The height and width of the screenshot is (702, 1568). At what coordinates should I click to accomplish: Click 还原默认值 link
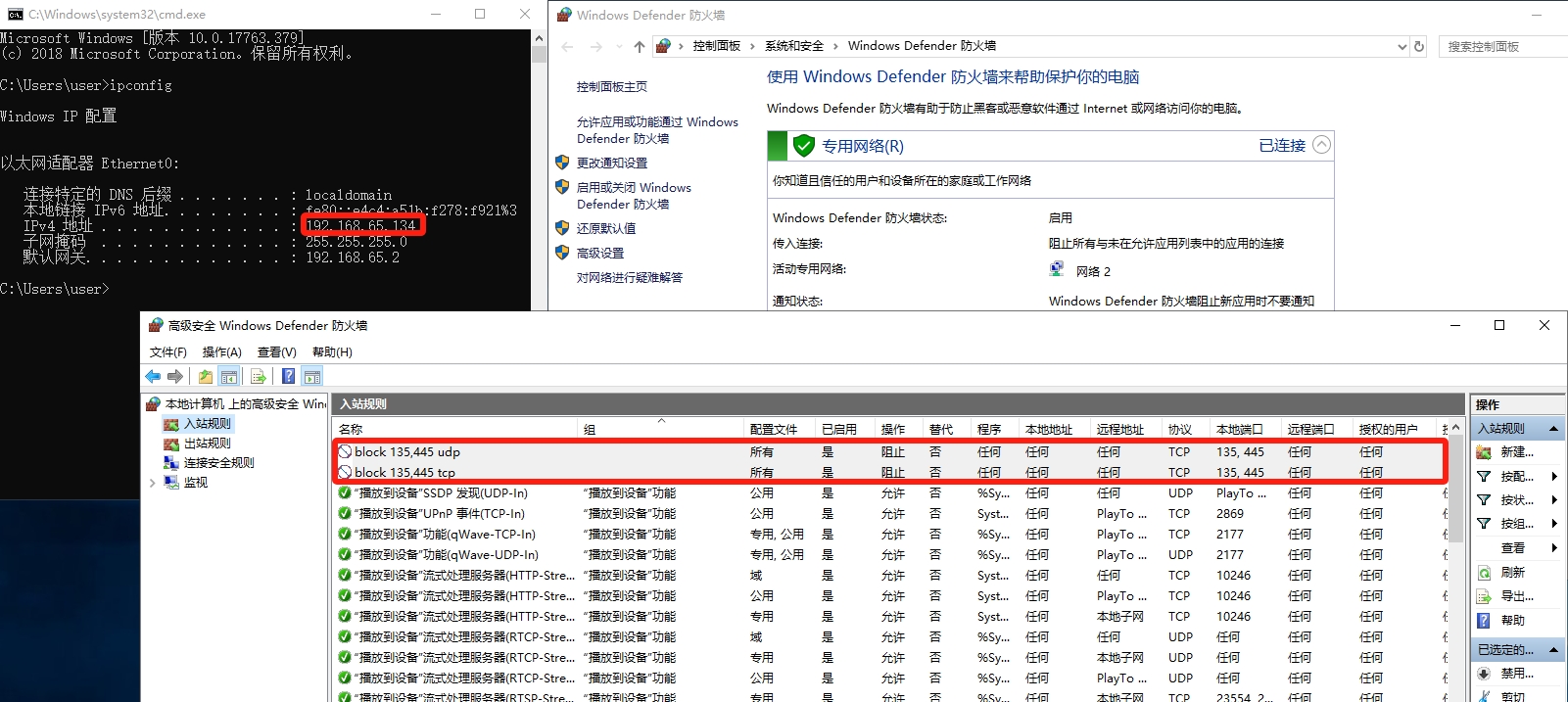point(606,229)
